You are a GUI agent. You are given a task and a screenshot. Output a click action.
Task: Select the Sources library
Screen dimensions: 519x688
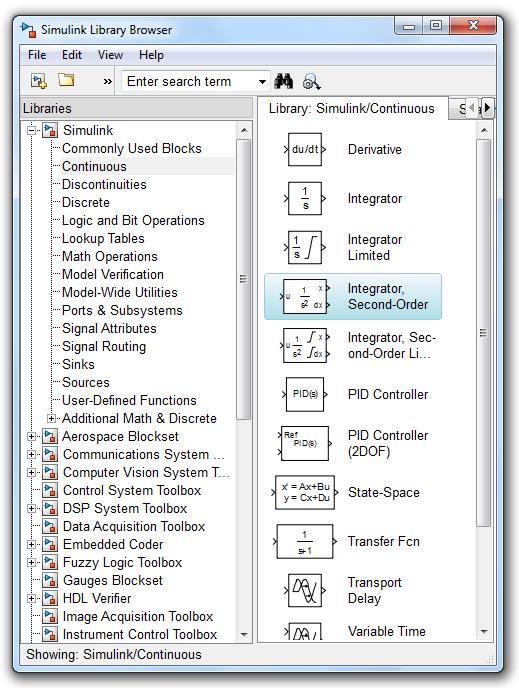pyautogui.click(x=86, y=383)
